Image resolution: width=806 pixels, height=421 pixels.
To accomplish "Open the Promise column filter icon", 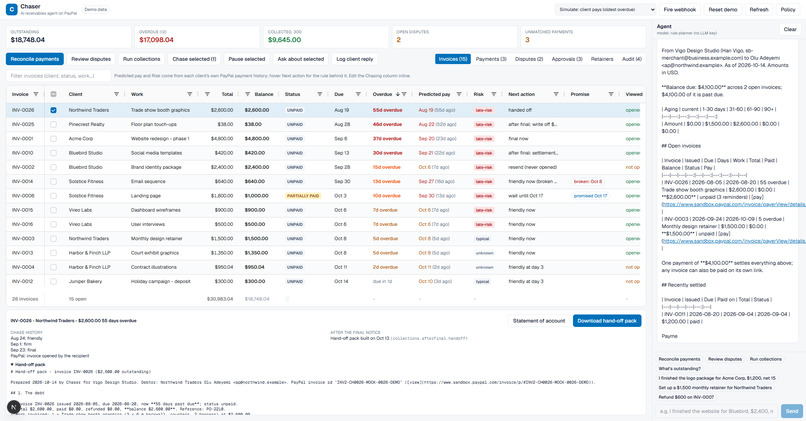I will pyautogui.click(x=611, y=94).
